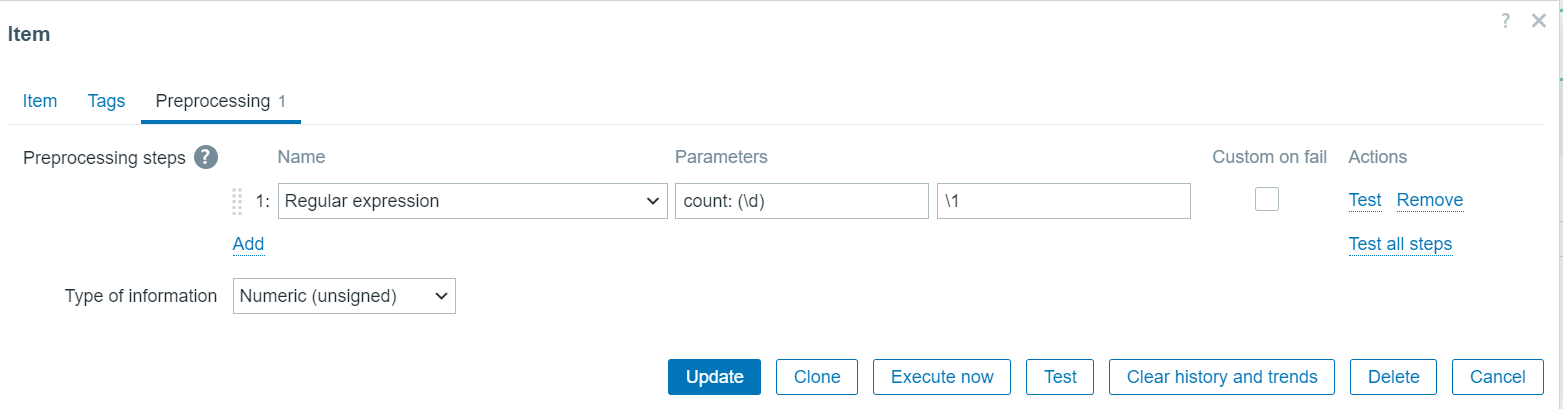Image resolution: width=1563 pixels, height=409 pixels.
Task: Click the drag handle for step 1
Action: 237,201
